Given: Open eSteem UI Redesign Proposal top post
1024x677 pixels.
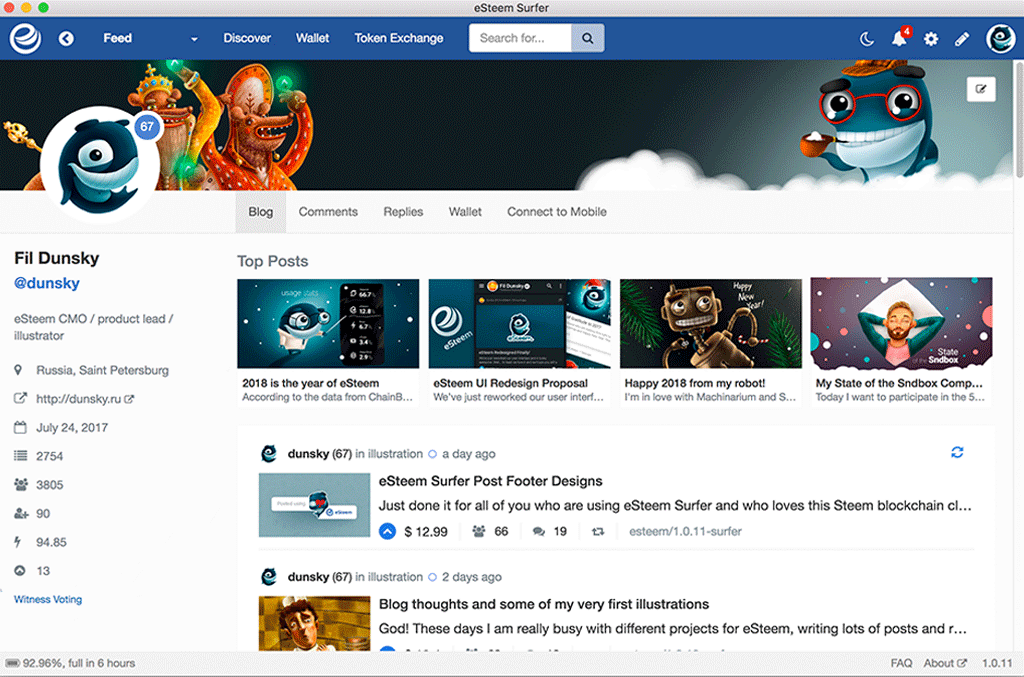Looking at the screenshot, I should tap(519, 341).
